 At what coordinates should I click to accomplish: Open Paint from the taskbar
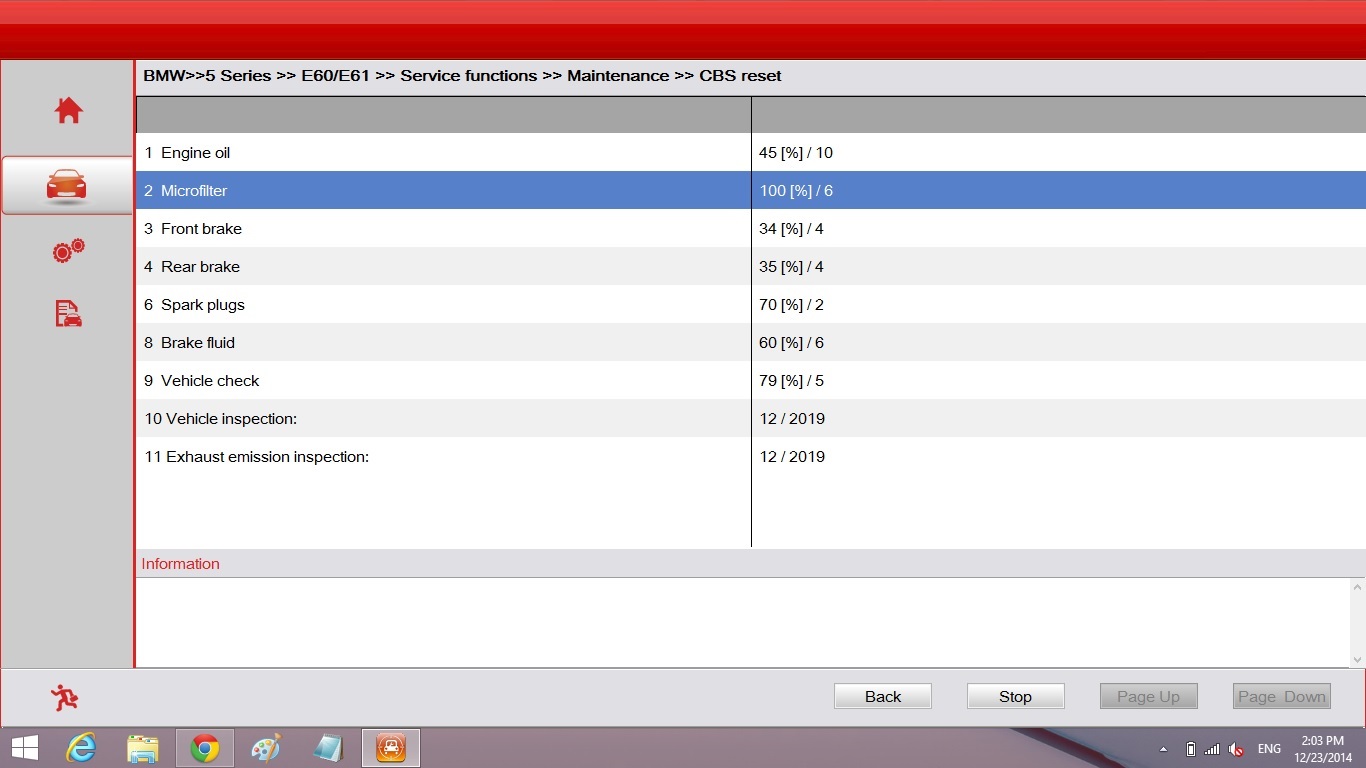[x=266, y=748]
